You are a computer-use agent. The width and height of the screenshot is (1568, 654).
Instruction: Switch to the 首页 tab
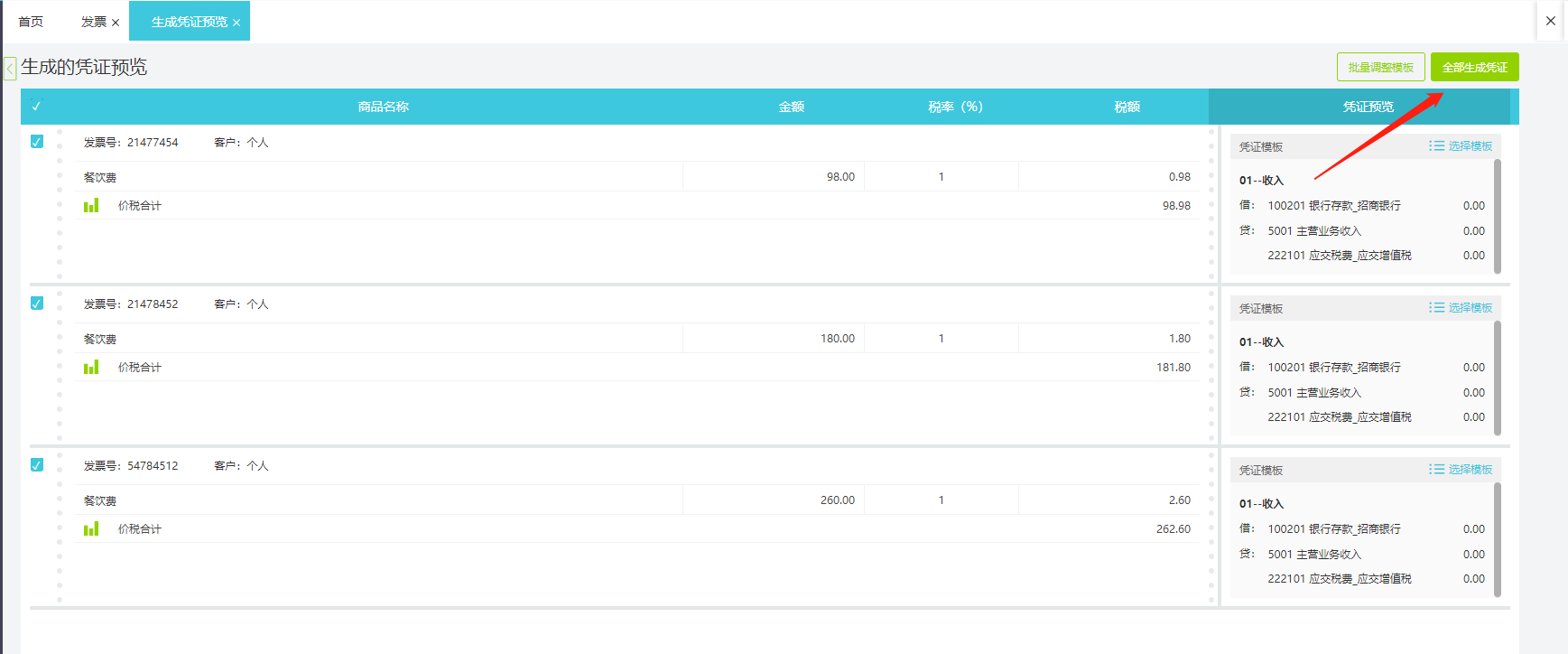31,22
